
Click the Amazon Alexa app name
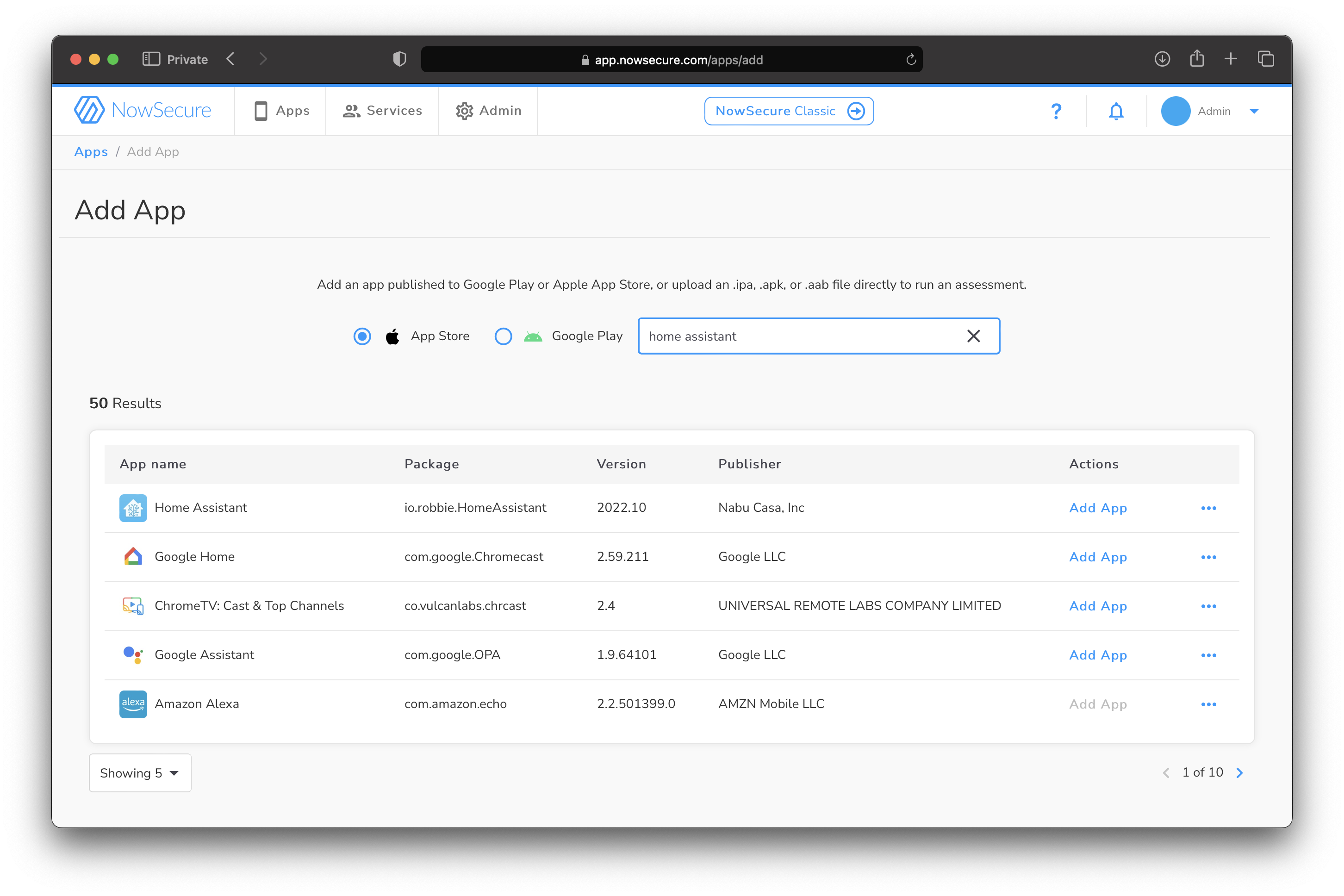pos(197,704)
